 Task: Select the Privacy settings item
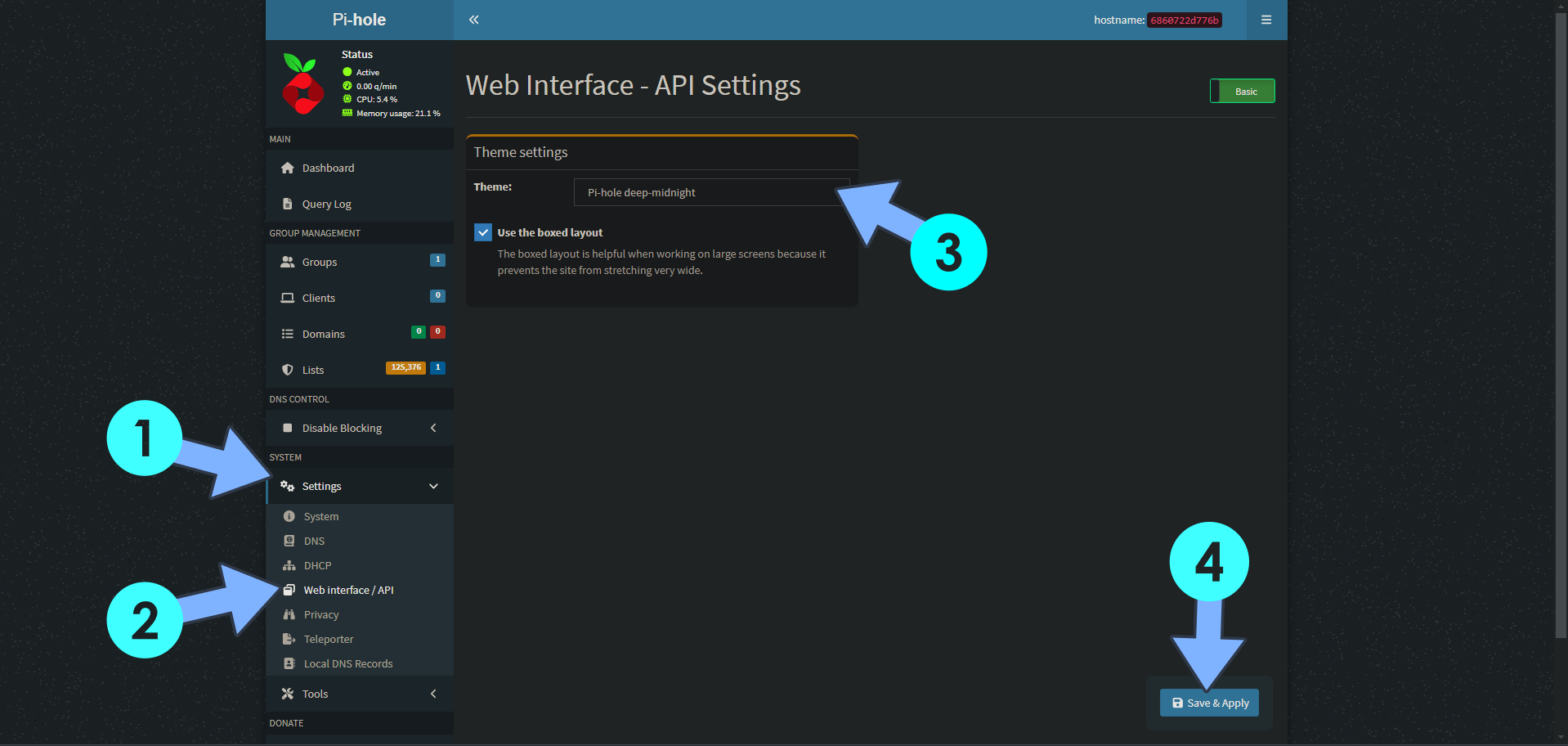click(360, 614)
